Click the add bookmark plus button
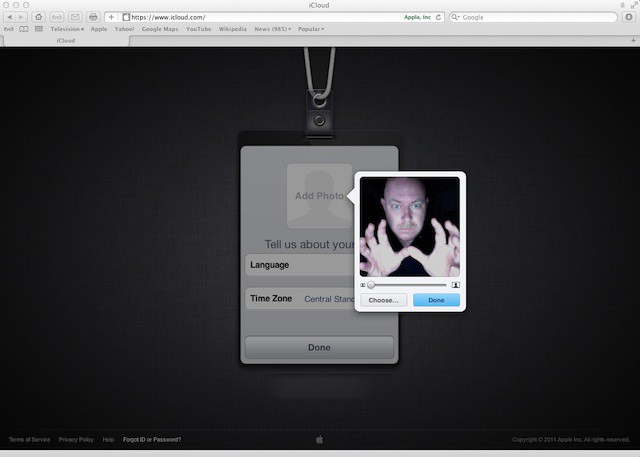Viewport: 640px width, 457px height. coord(111,17)
